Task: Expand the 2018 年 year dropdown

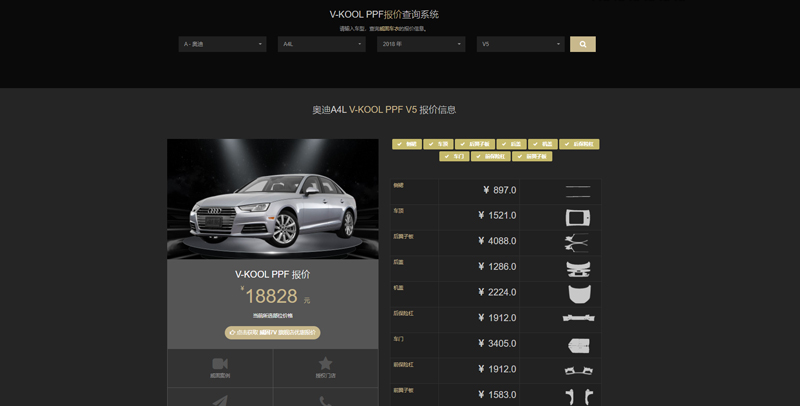Action: 421,44
